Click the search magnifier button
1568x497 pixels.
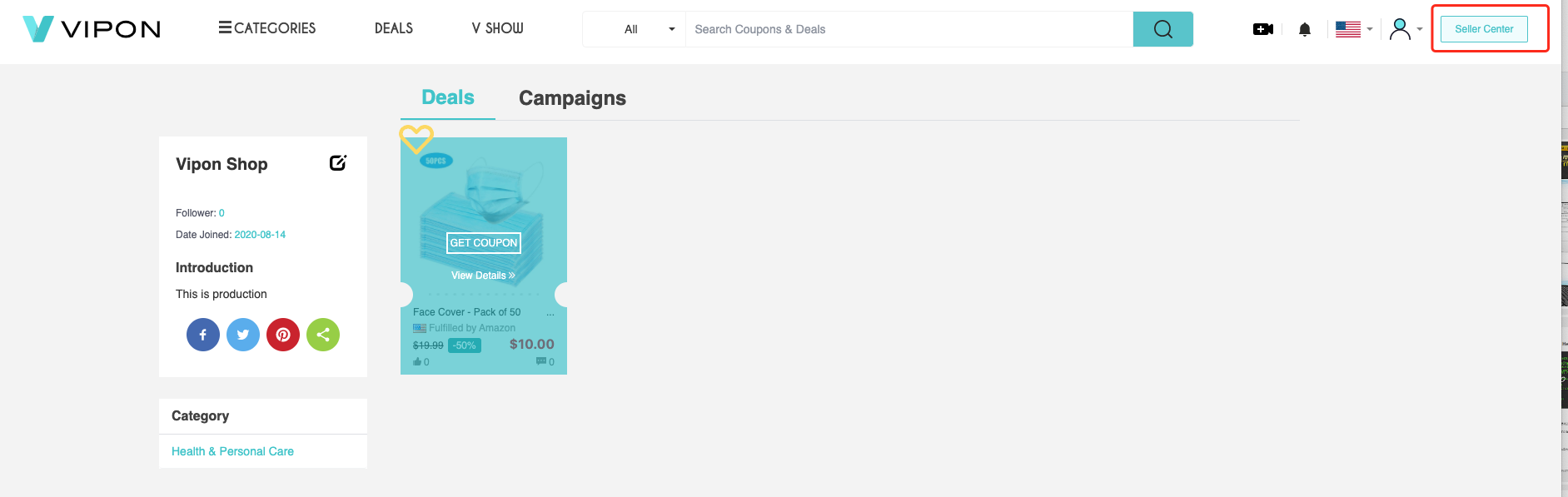tap(1163, 29)
